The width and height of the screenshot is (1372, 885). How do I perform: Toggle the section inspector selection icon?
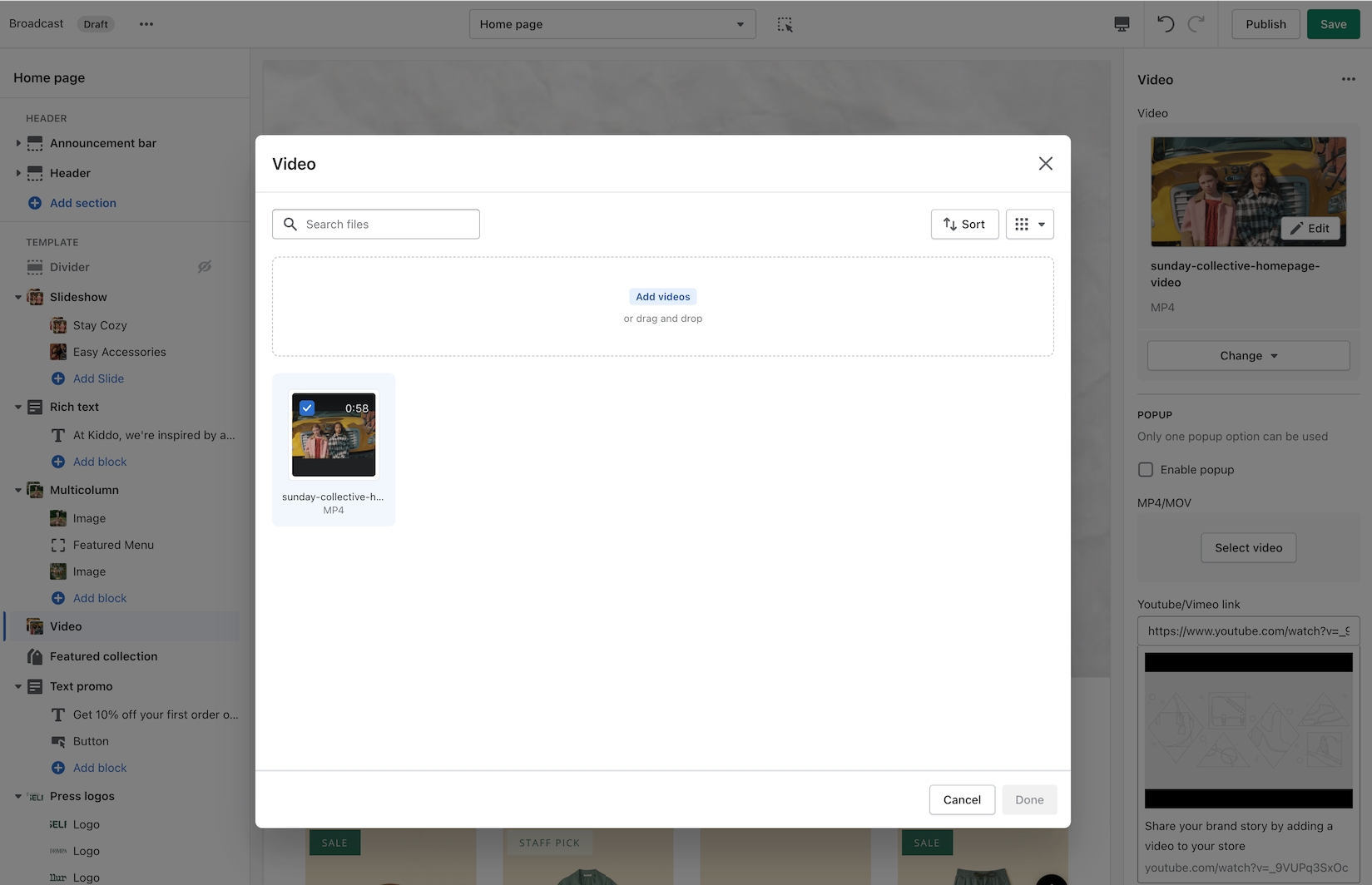(785, 24)
